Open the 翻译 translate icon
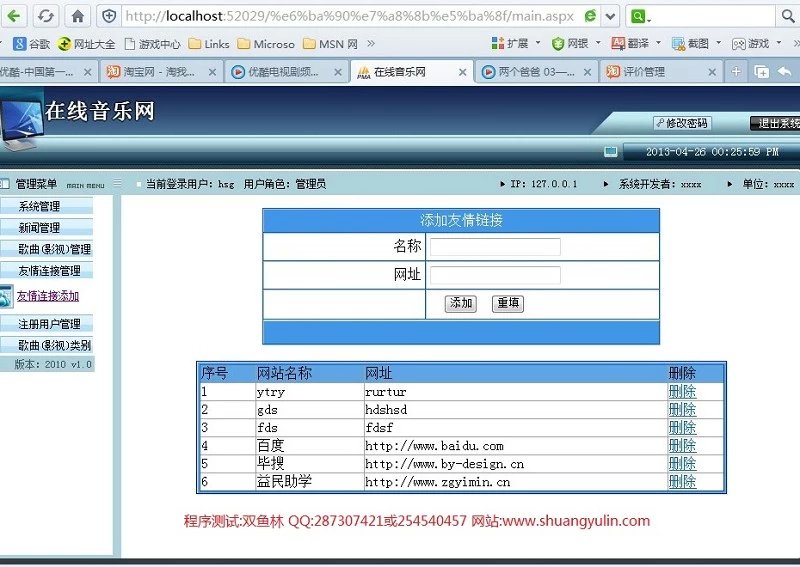 [x=618, y=44]
